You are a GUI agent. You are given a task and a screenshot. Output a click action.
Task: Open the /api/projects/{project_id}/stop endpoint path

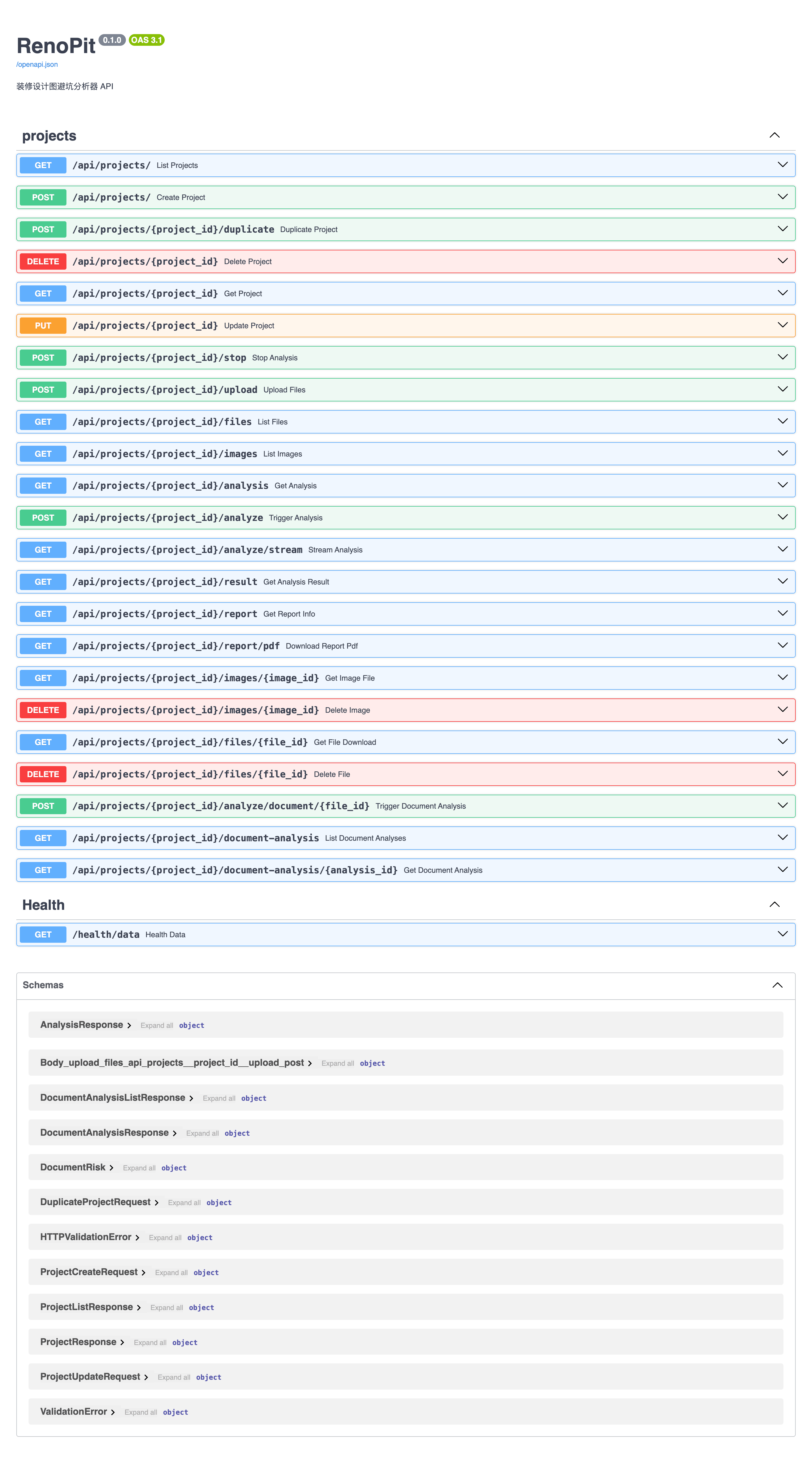(159, 357)
